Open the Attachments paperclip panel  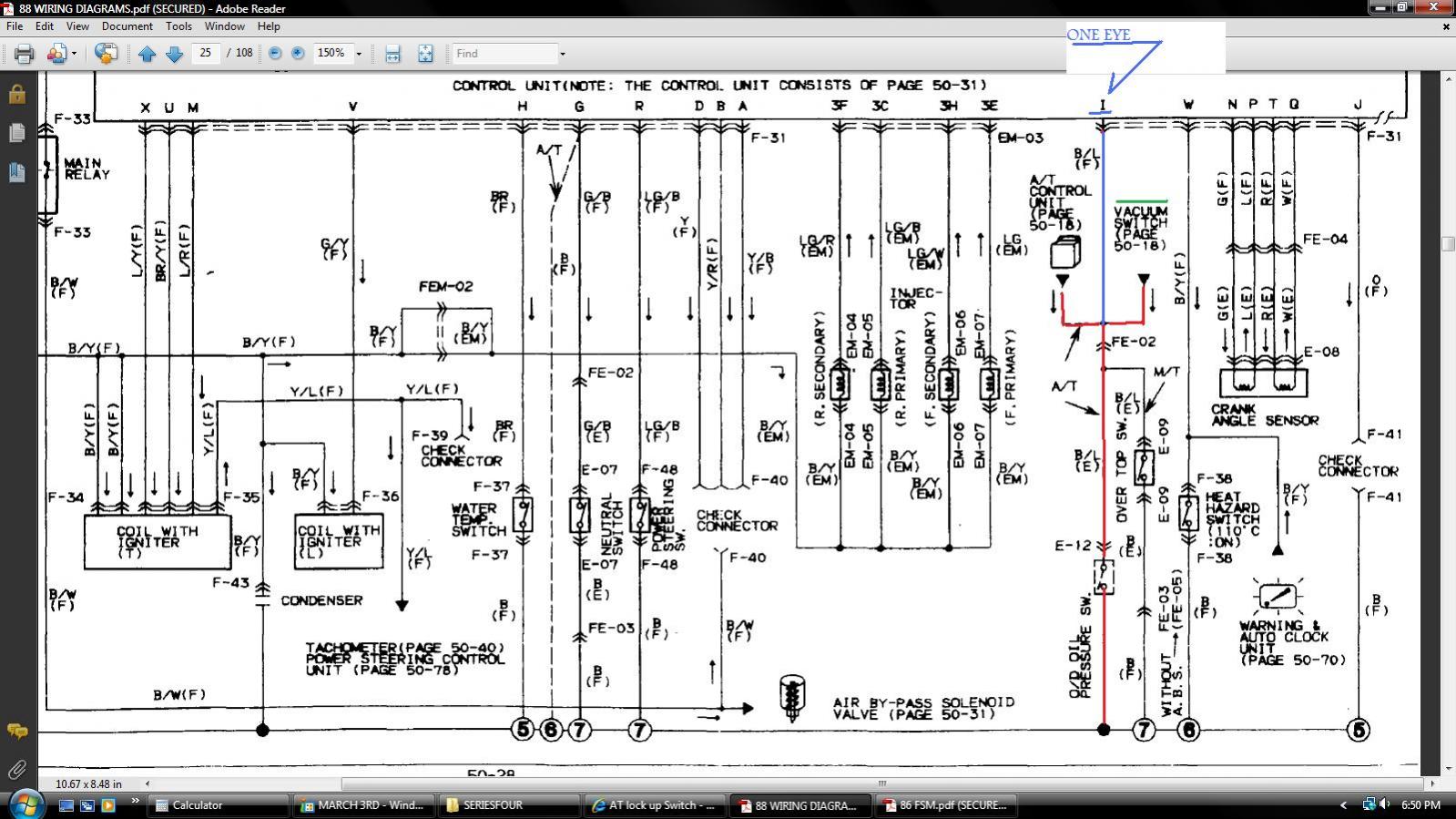point(16,770)
